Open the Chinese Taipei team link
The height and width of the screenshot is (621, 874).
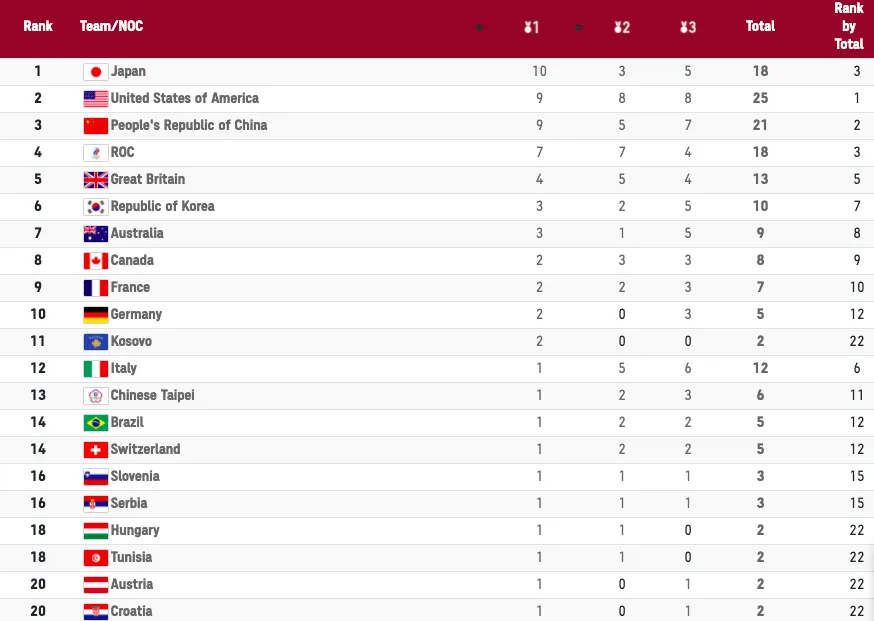152,396
